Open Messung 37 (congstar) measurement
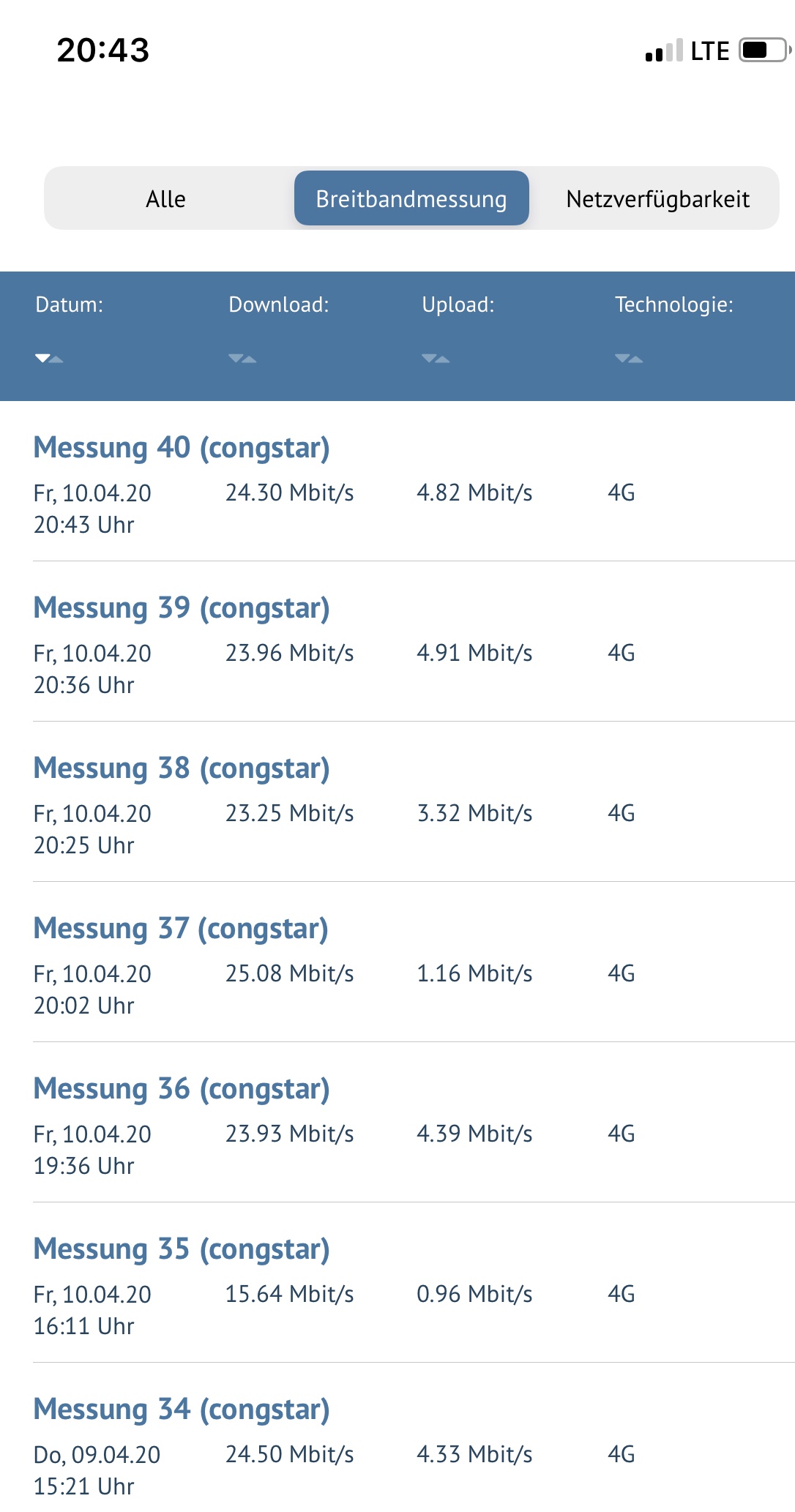Viewport: 795px width, 1512px height. [x=181, y=929]
